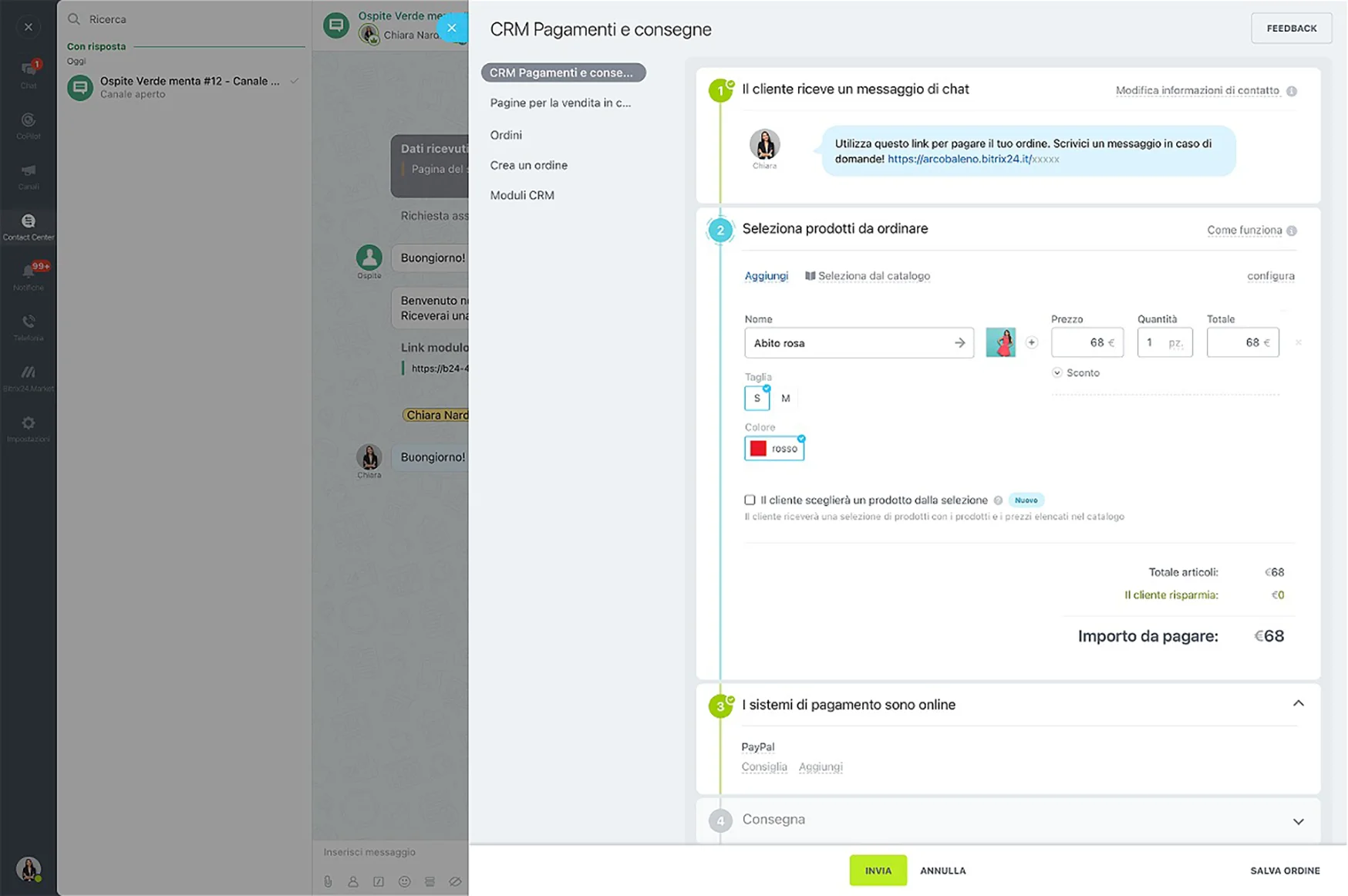Viewport: 1348px width, 896px height.
Task: Open Contact Center in left sidebar
Action: [x=29, y=226]
